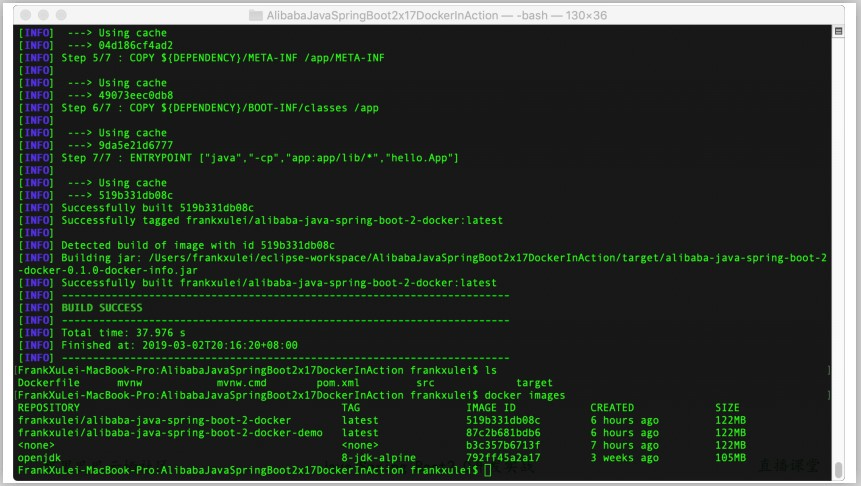861x486 pixels.
Task: Click 'BUILD SUCCESS' text
Action: tap(102, 308)
